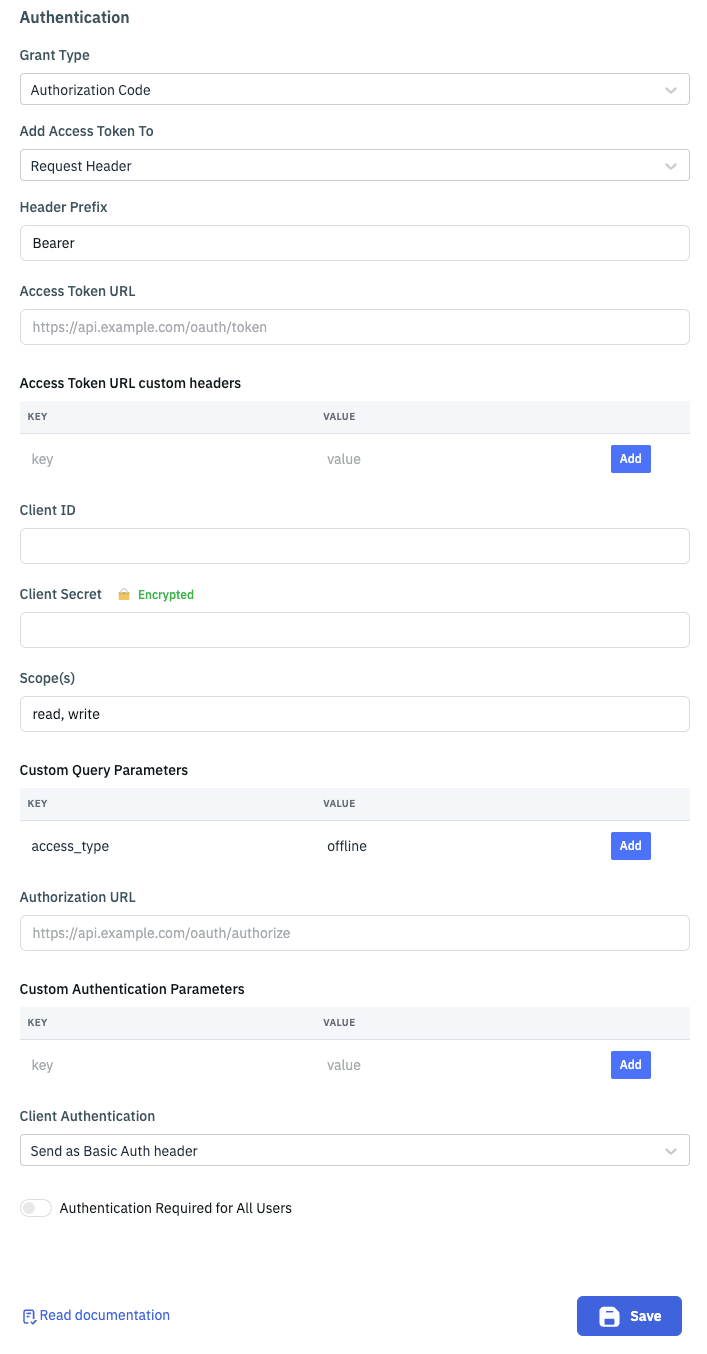Viewport: 707px width, 1354px height.
Task: Add the access_type custom query parameter
Action: [x=630, y=846]
